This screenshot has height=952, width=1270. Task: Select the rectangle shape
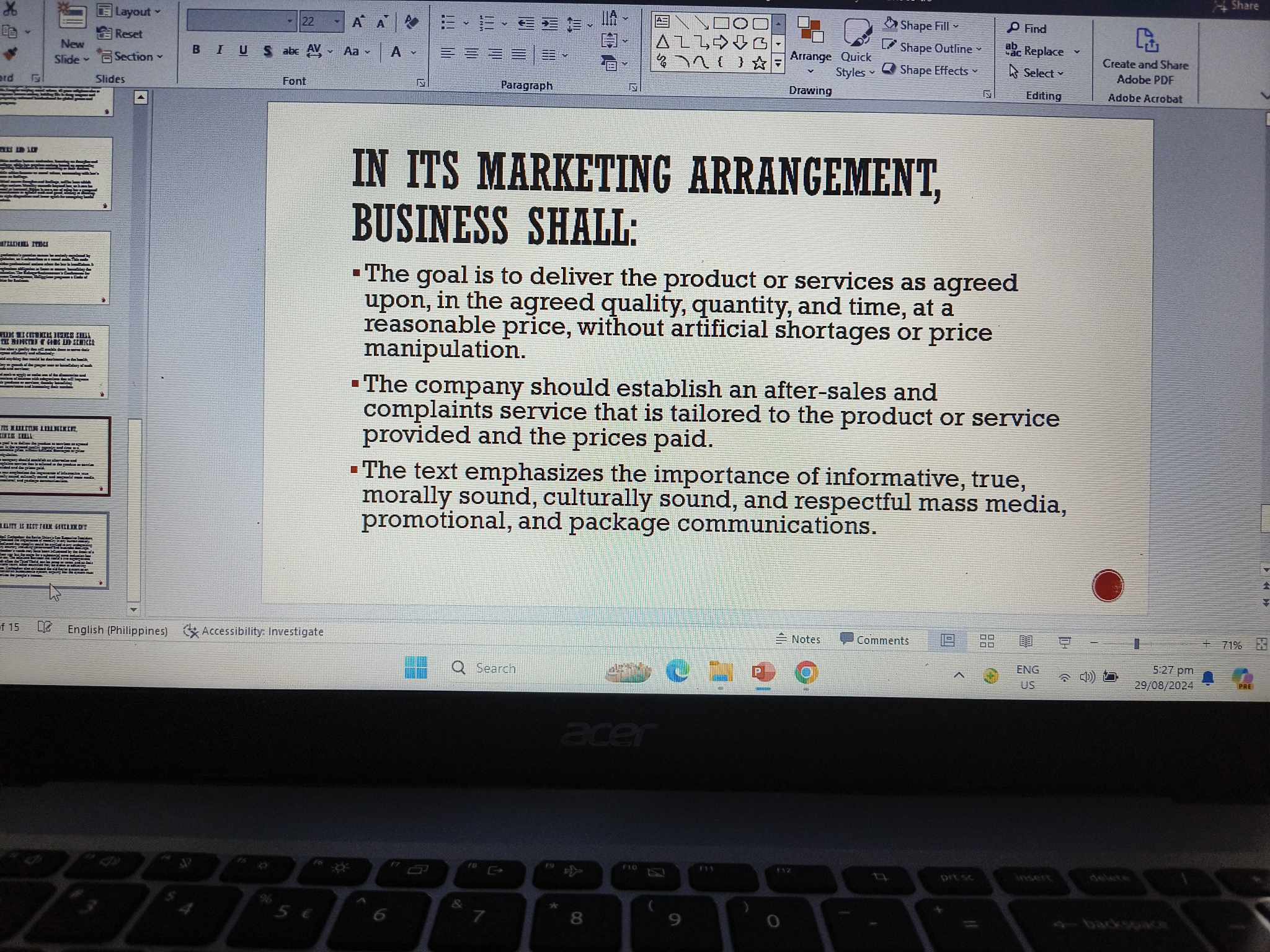(721, 23)
